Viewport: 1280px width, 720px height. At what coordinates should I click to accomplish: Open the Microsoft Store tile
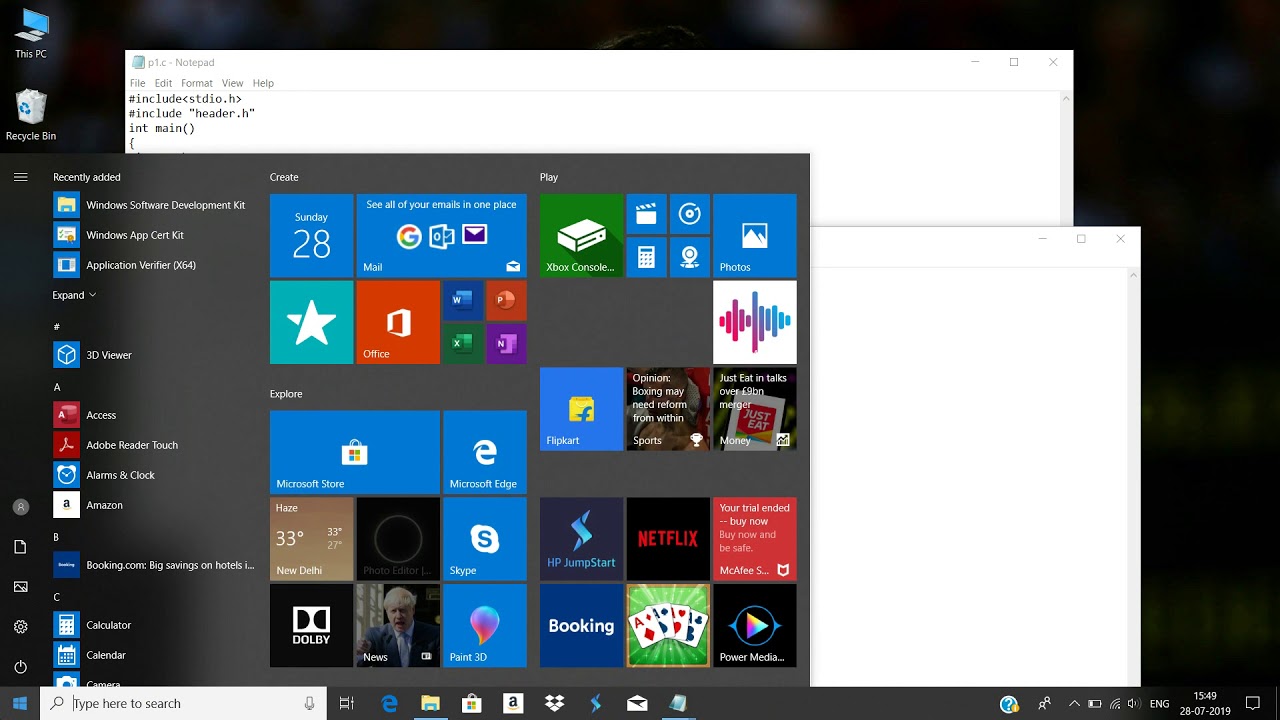[x=355, y=452]
